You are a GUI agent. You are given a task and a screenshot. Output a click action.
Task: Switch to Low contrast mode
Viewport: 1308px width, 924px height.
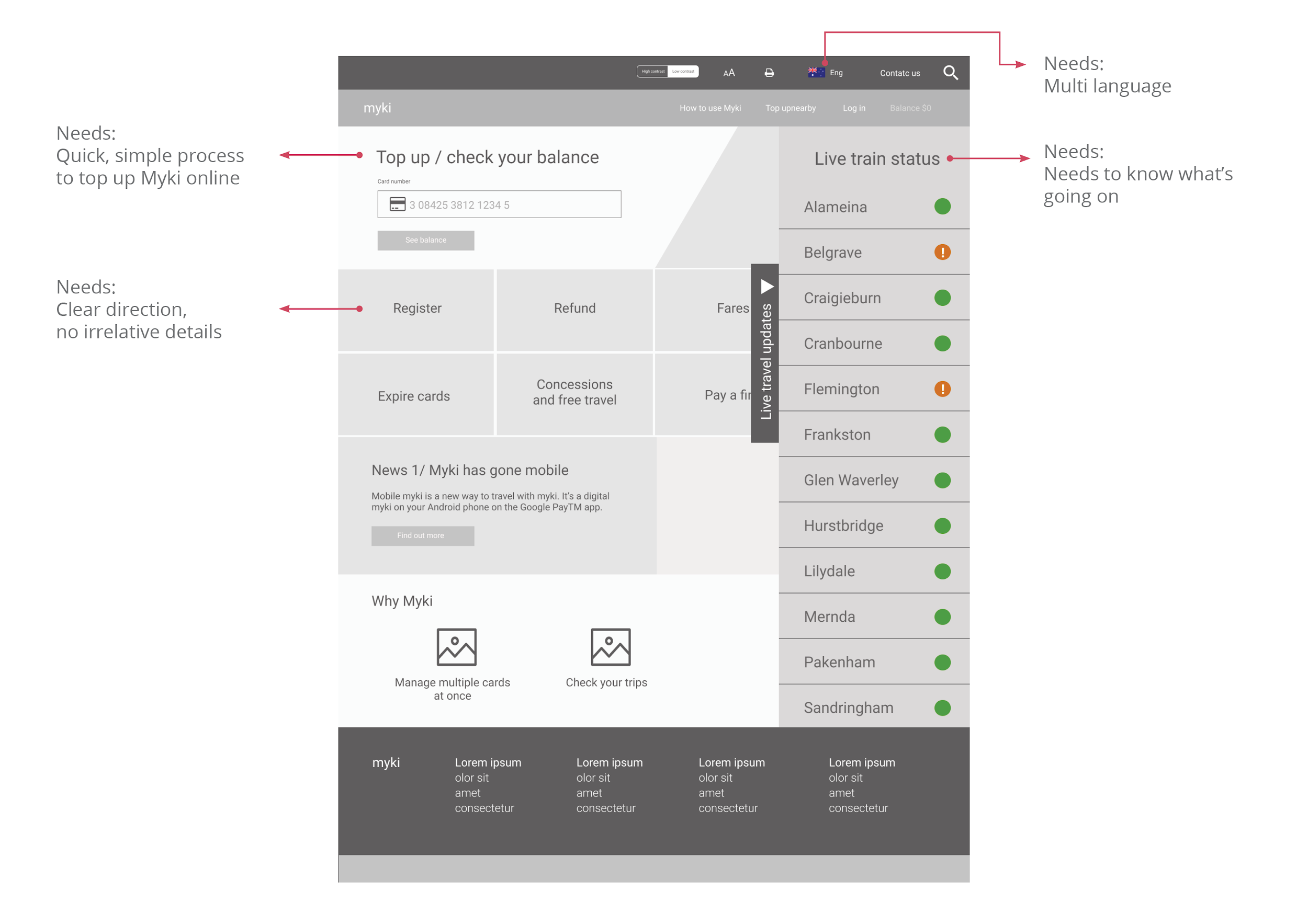click(684, 71)
